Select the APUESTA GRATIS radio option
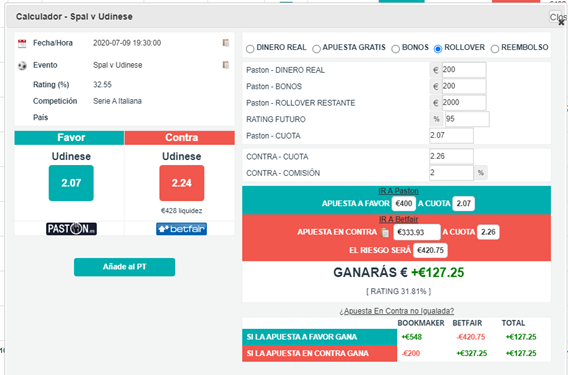 tap(316, 49)
